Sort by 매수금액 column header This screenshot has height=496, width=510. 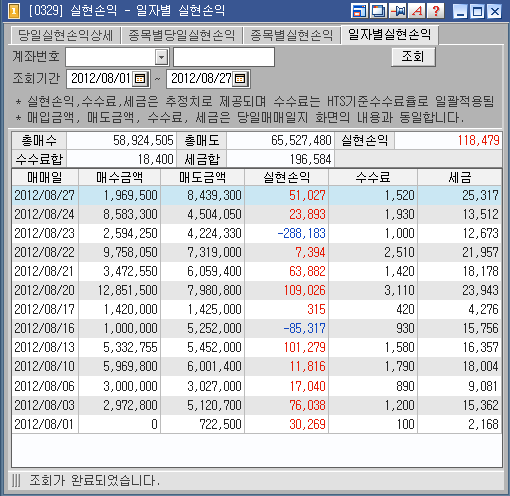(x=119, y=177)
